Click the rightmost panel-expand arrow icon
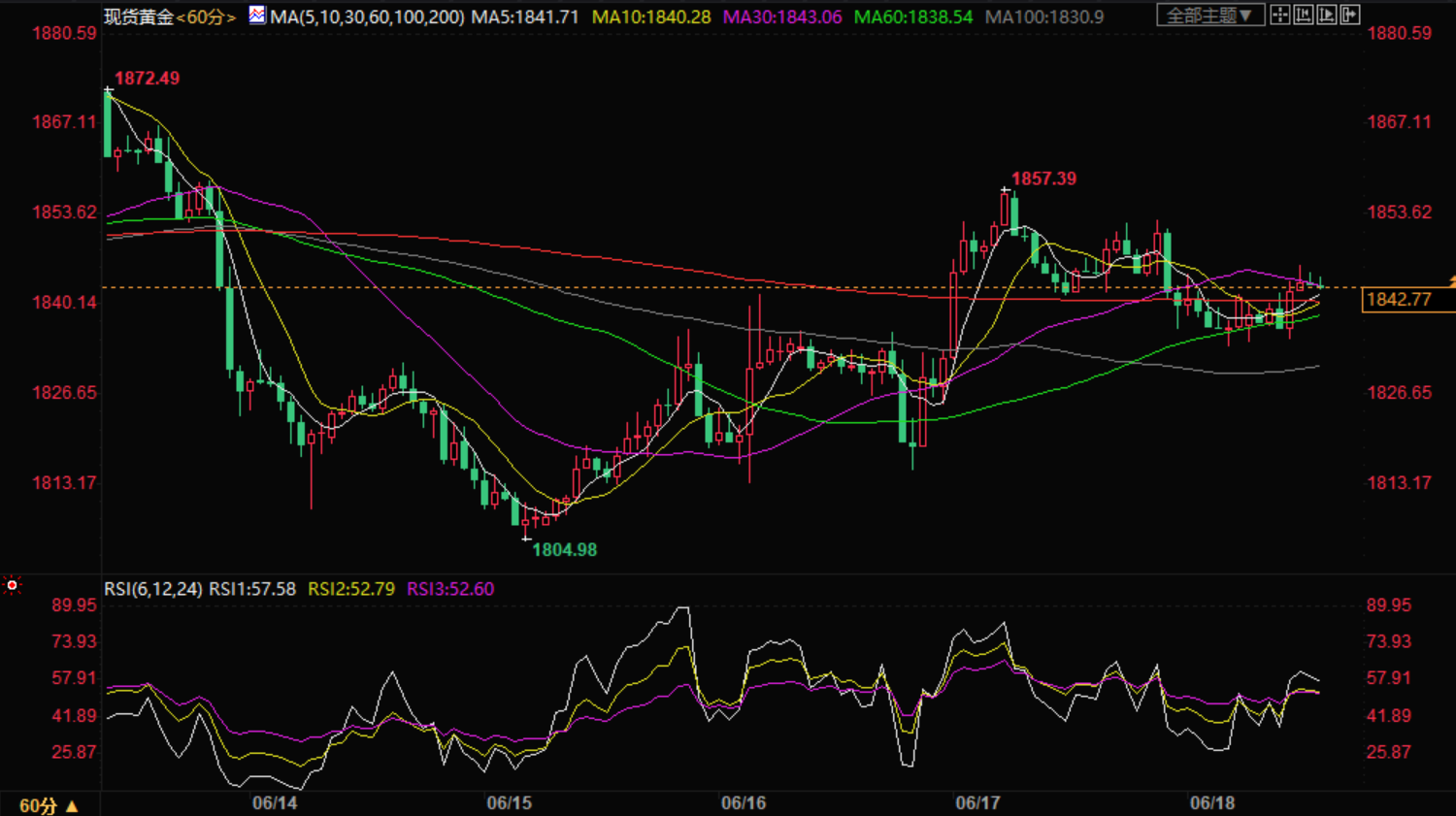The height and width of the screenshot is (816, 1456). coord(1349,15)
